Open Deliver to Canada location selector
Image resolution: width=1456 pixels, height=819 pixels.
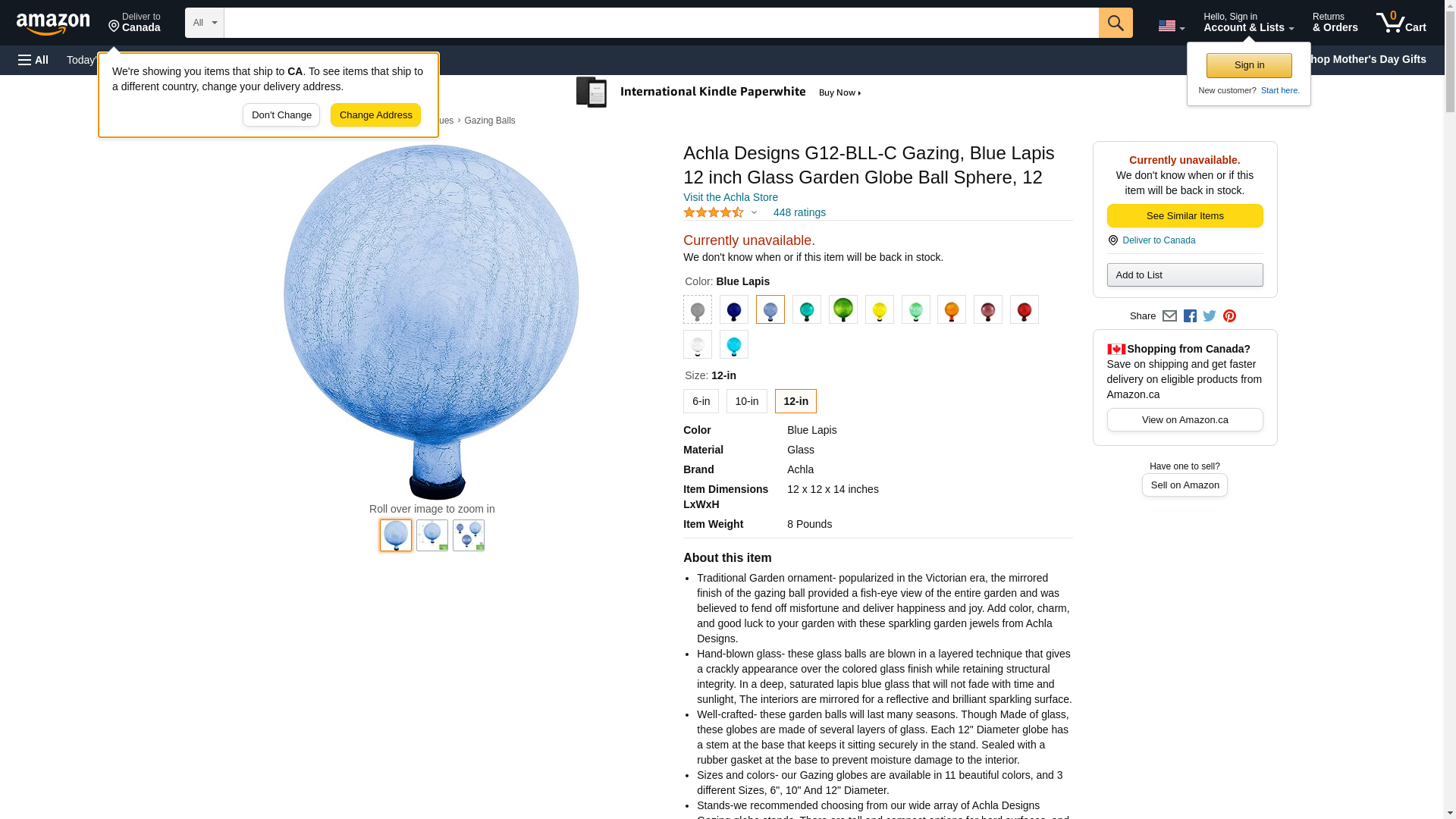[135, 23]
